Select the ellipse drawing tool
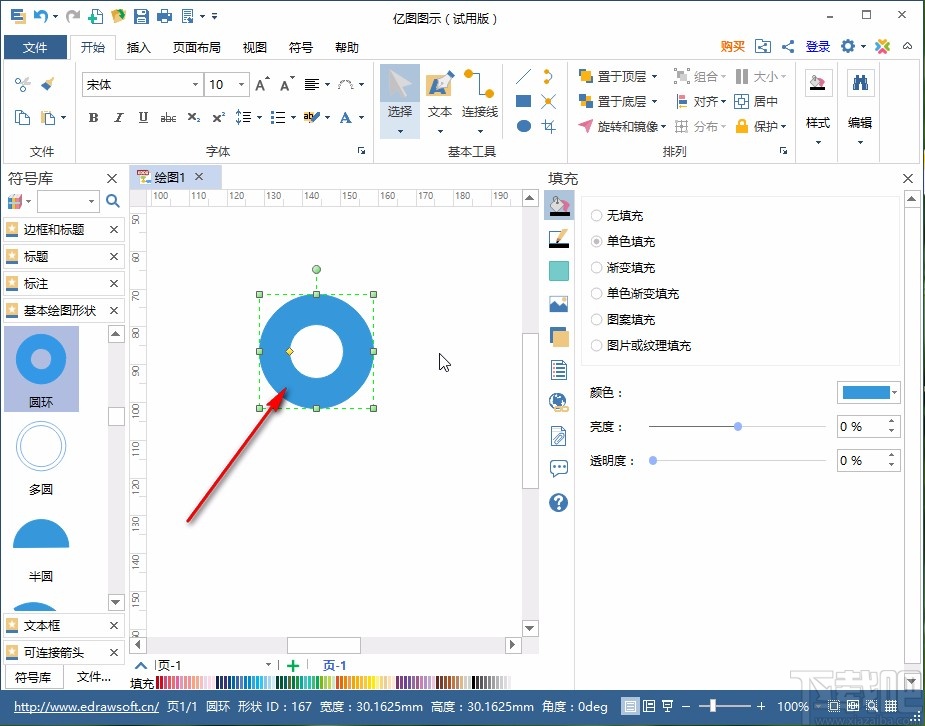Image resolution: width=925 pixels, height=726 pixels. [x=523, y=126]
